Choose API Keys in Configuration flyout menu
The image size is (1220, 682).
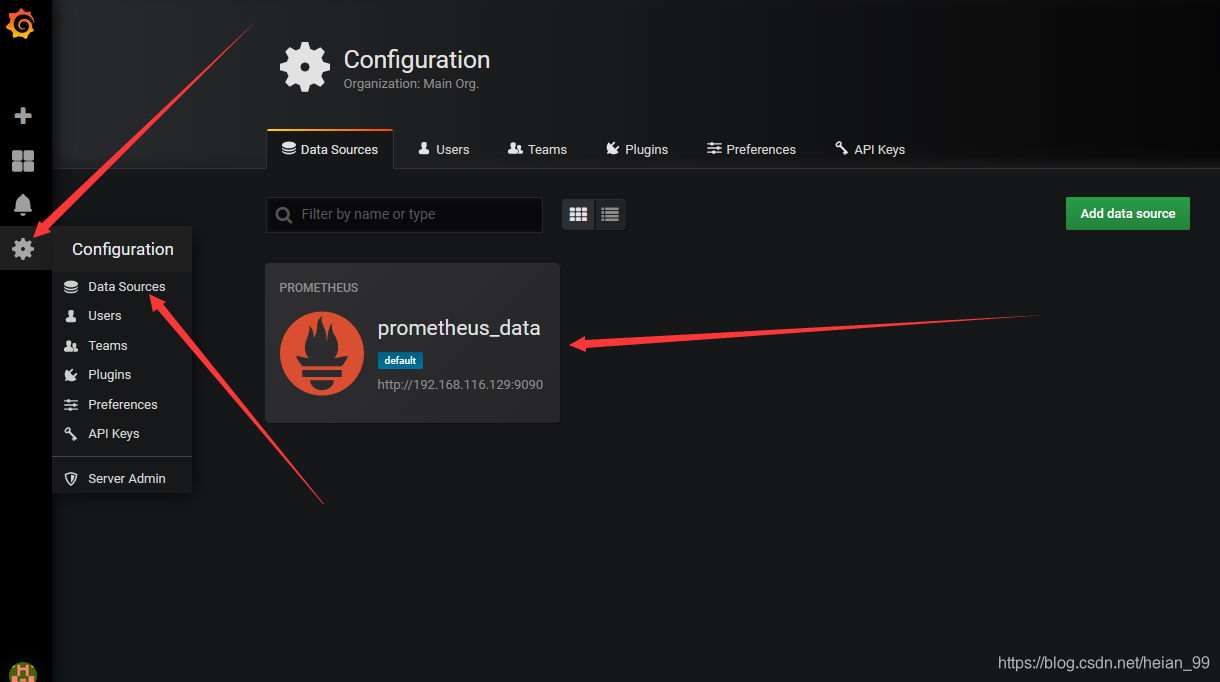[x=122, y=434]
